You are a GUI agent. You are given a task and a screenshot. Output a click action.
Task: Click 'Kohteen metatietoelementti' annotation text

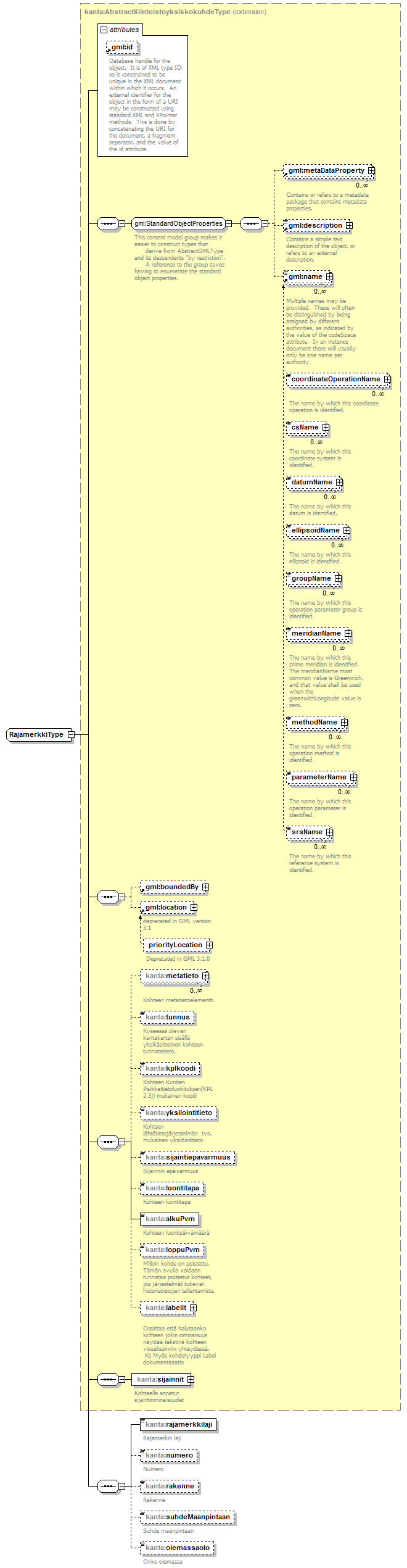click(x=178, y=1000)
